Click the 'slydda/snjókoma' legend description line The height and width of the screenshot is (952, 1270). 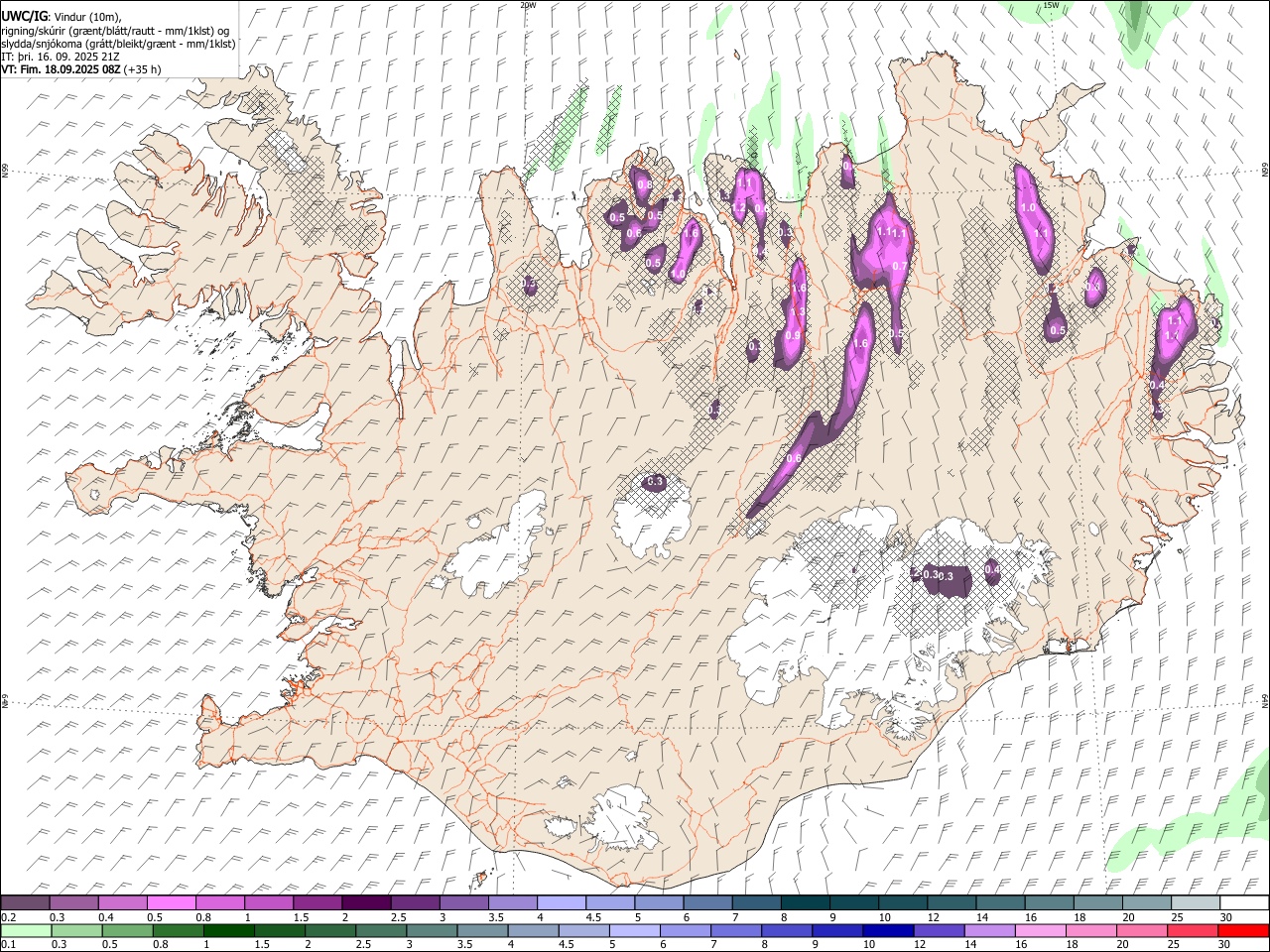118,44
